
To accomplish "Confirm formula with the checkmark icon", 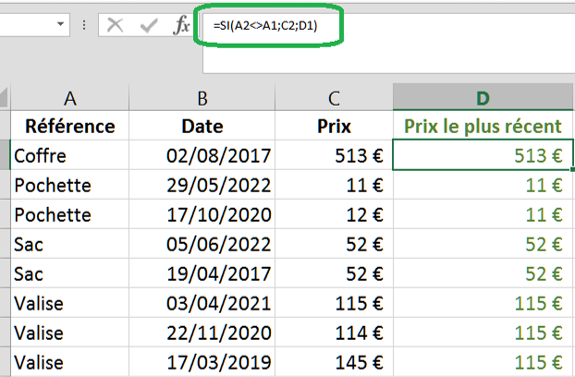I will 149,26.
